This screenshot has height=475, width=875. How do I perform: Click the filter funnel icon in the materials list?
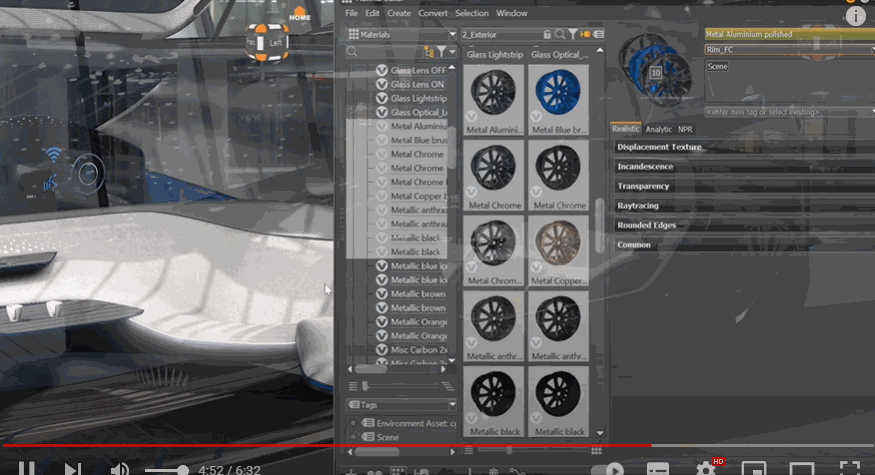442,52
